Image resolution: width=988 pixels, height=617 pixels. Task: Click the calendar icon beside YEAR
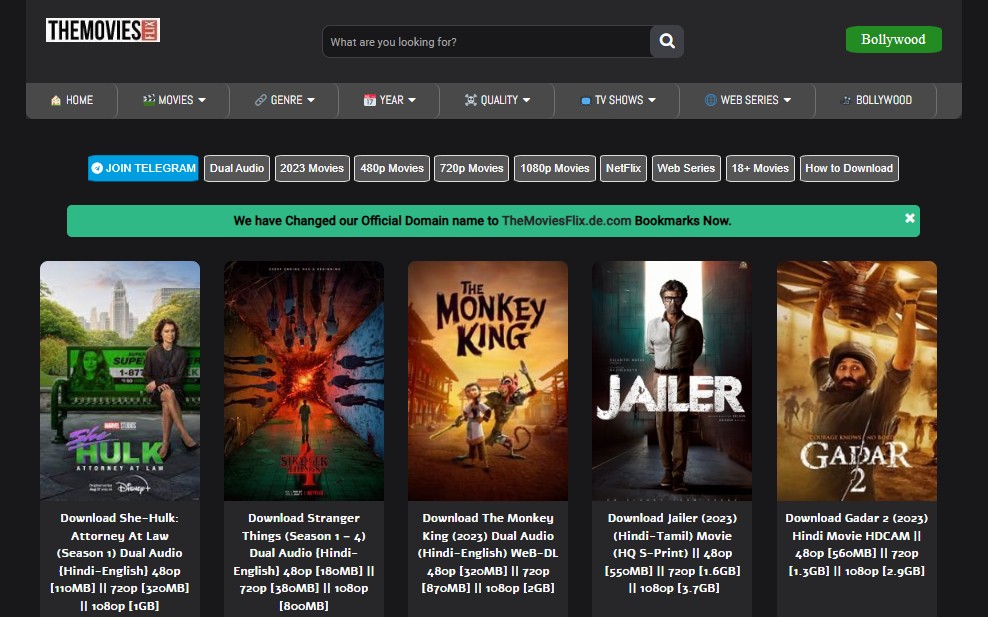tap(370, 100)
